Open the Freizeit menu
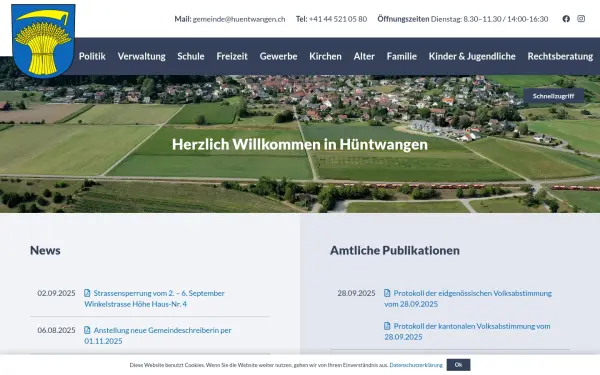Viewport: 600px width, 375px height. pos(232,56)
